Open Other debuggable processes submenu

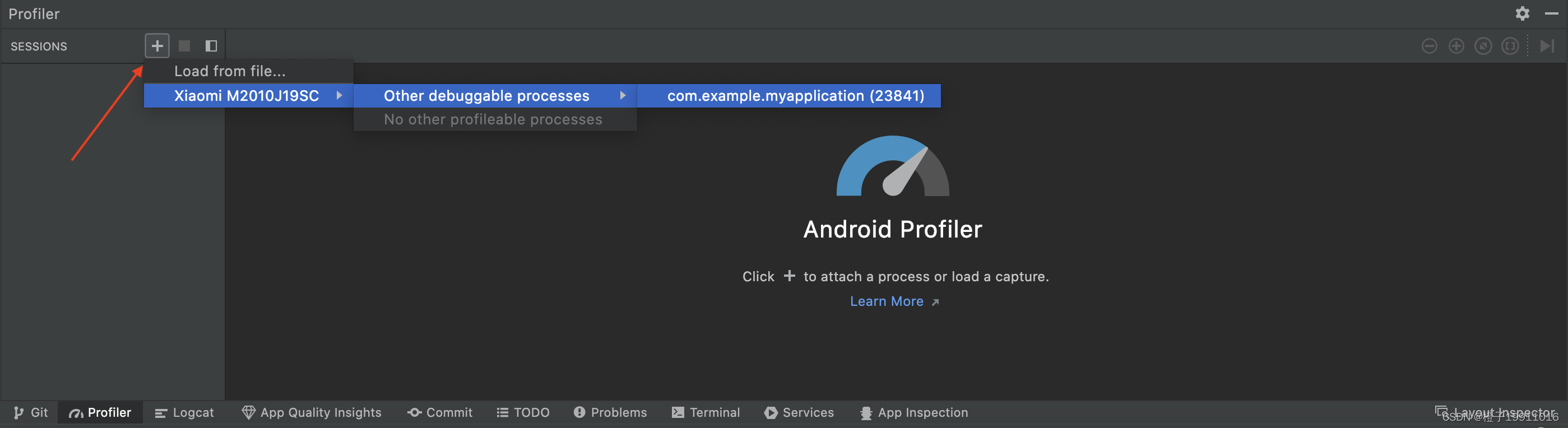tap(495, 96)
